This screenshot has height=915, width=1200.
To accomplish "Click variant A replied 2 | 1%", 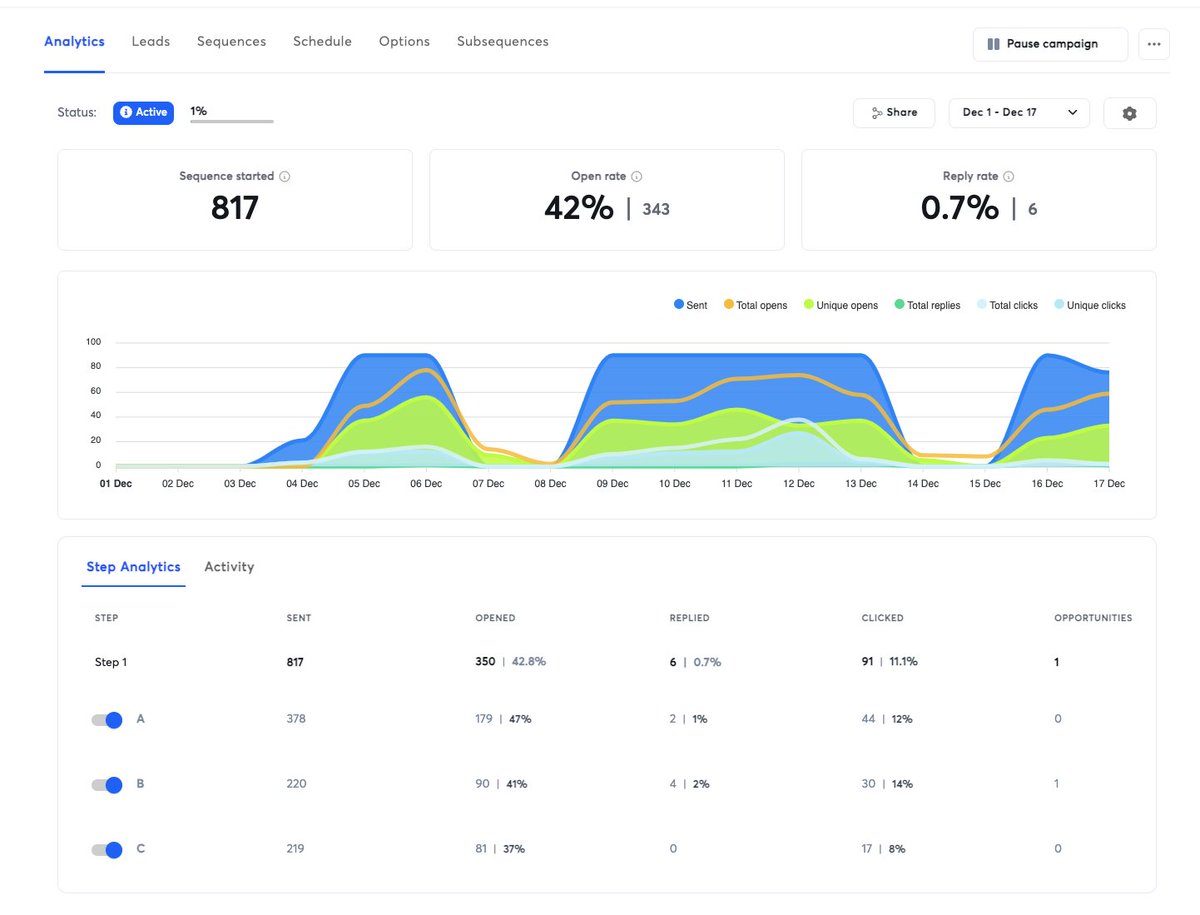I will pyautogui.click(x=688, y=719).
